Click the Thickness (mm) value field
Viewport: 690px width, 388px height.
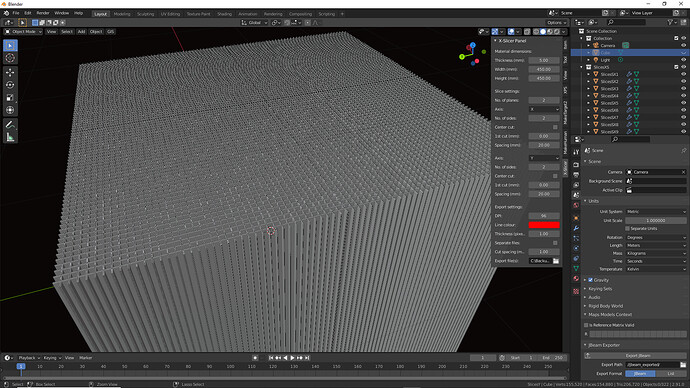point(544,60)
